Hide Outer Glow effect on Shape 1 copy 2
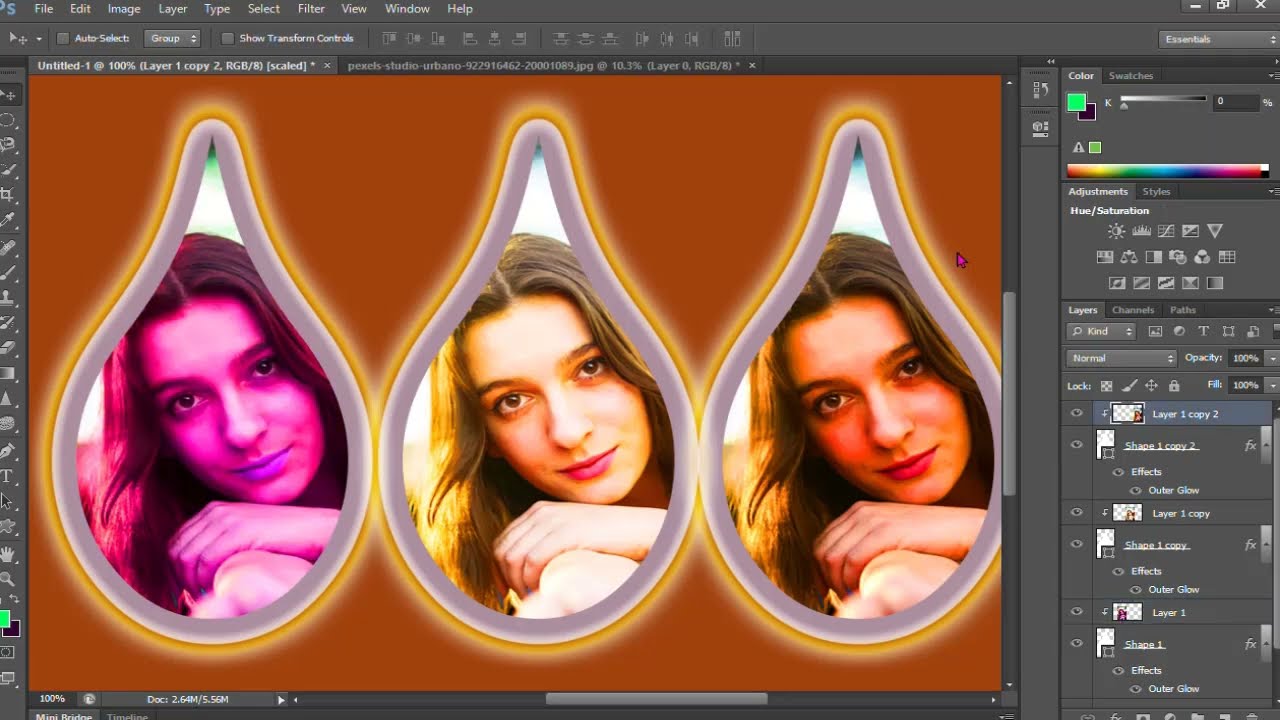 pyautogui.click(x=1135, y=490)
